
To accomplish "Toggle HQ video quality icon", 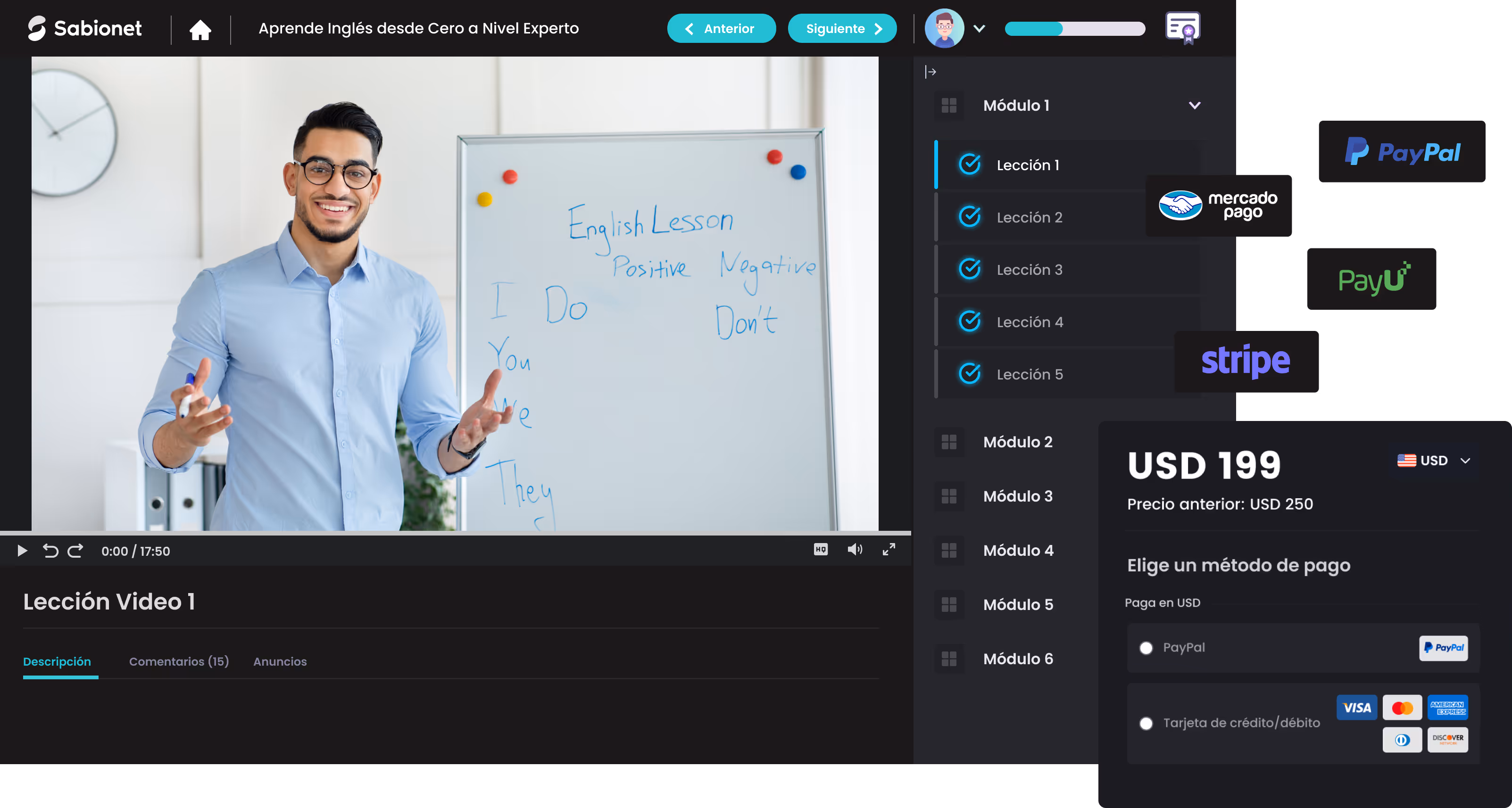I will click(821, 549).
